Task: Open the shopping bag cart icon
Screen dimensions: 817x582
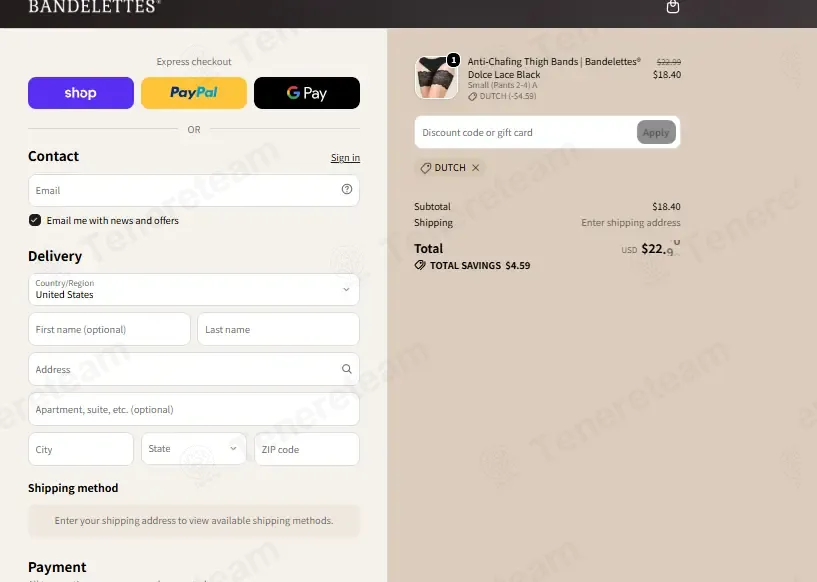Action: click(x=673, y=7)
